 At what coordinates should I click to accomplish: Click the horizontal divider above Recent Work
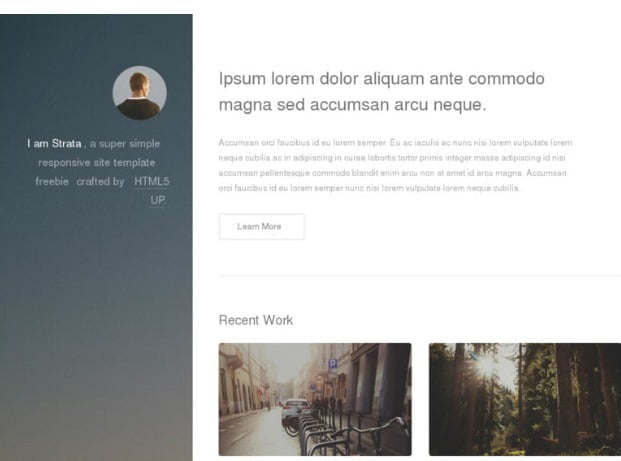[420, 275]
